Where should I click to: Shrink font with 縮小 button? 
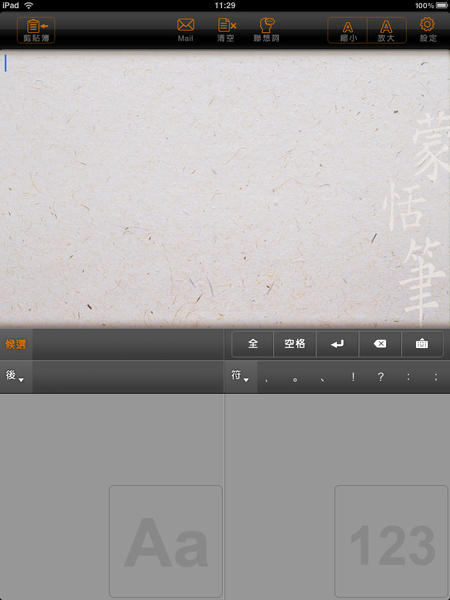[x=347, y=30]
